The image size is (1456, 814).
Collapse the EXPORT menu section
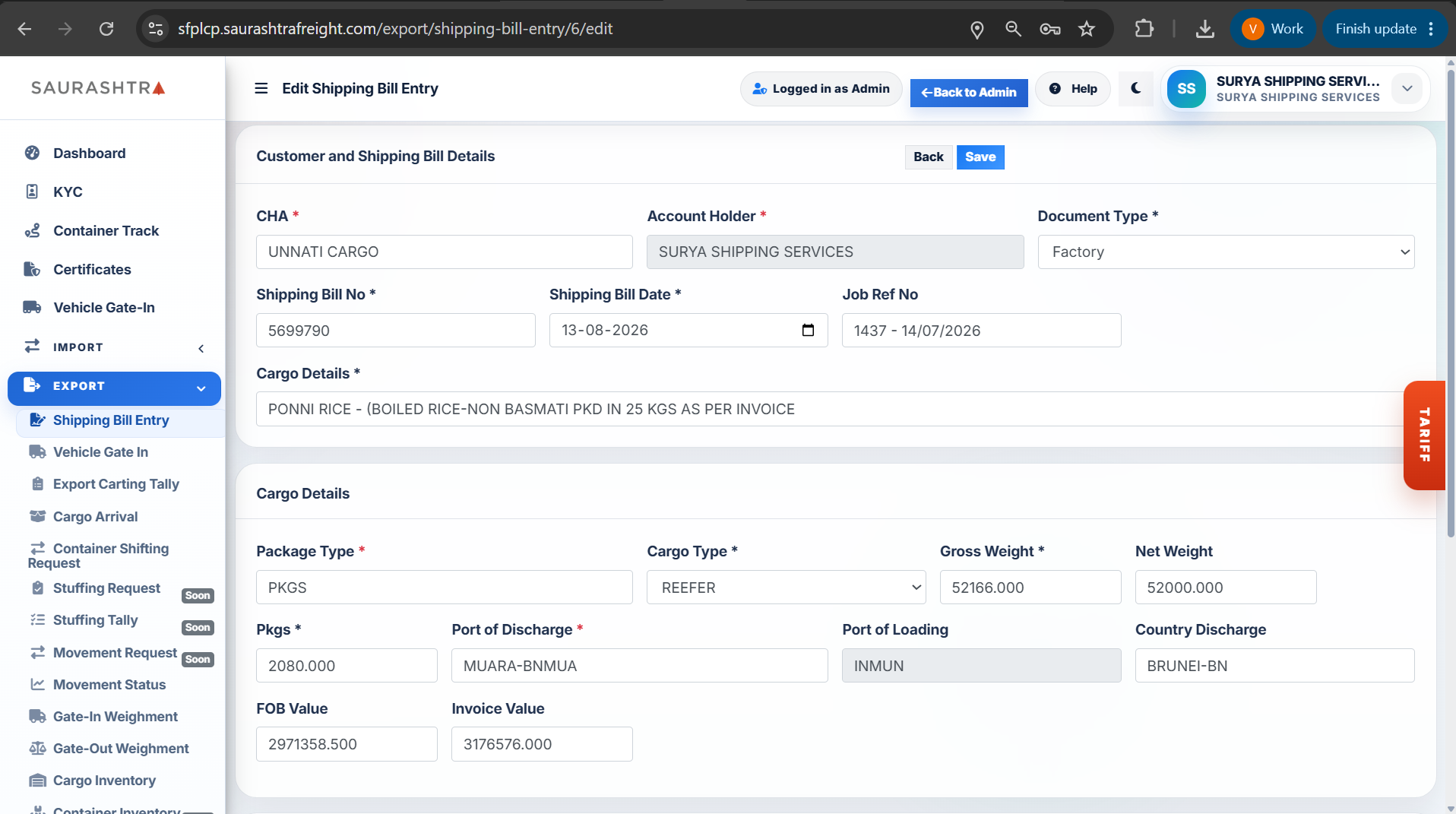point(114,388)
